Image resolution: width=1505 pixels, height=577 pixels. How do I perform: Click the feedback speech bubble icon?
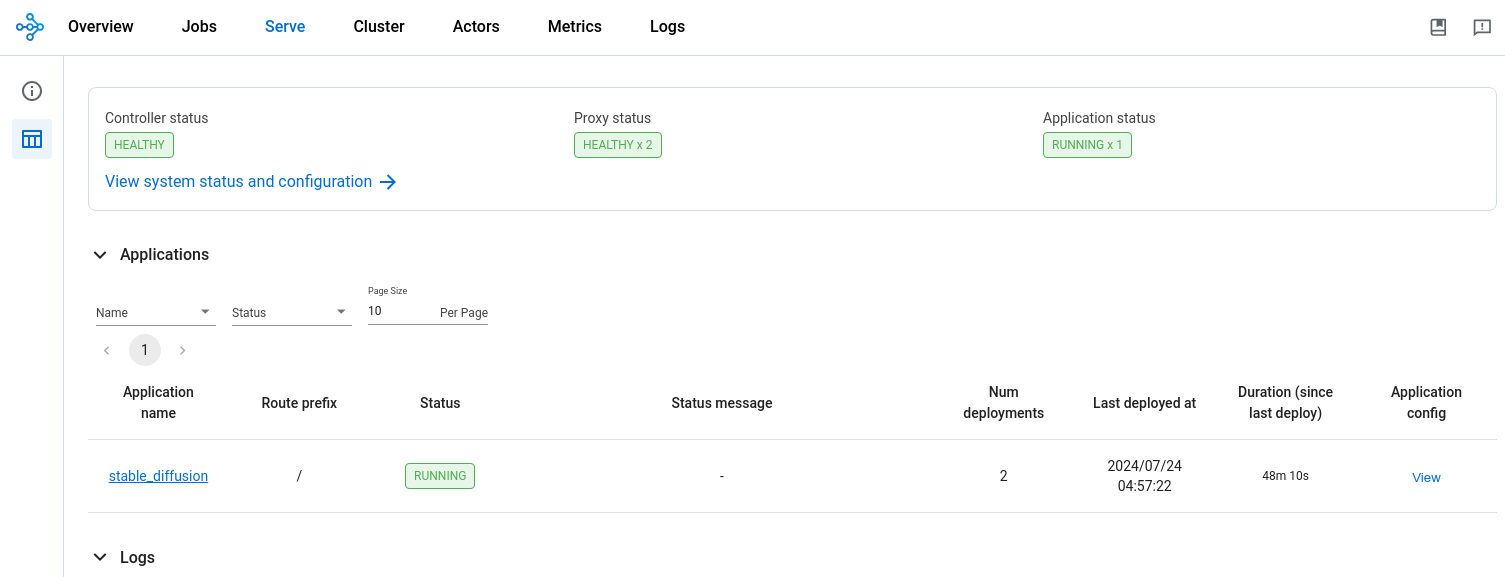1482,27
